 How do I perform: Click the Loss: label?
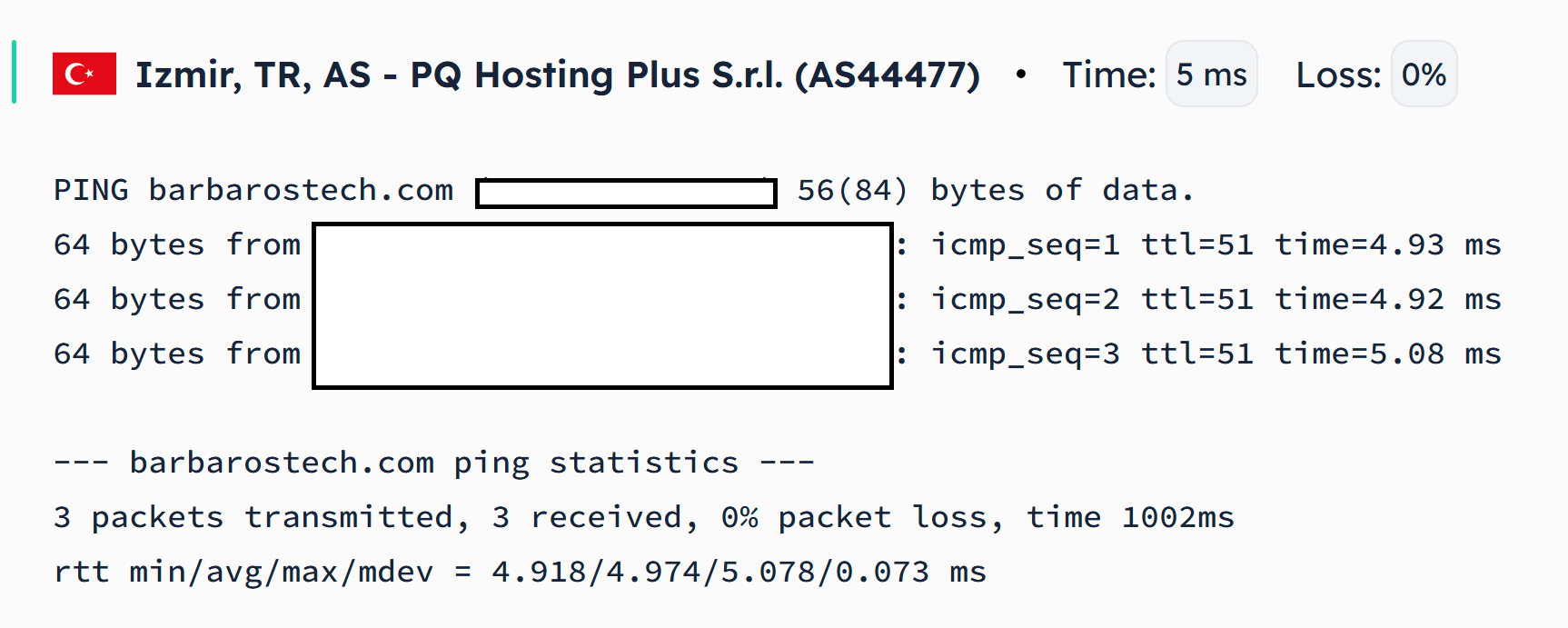point(1338,75)
